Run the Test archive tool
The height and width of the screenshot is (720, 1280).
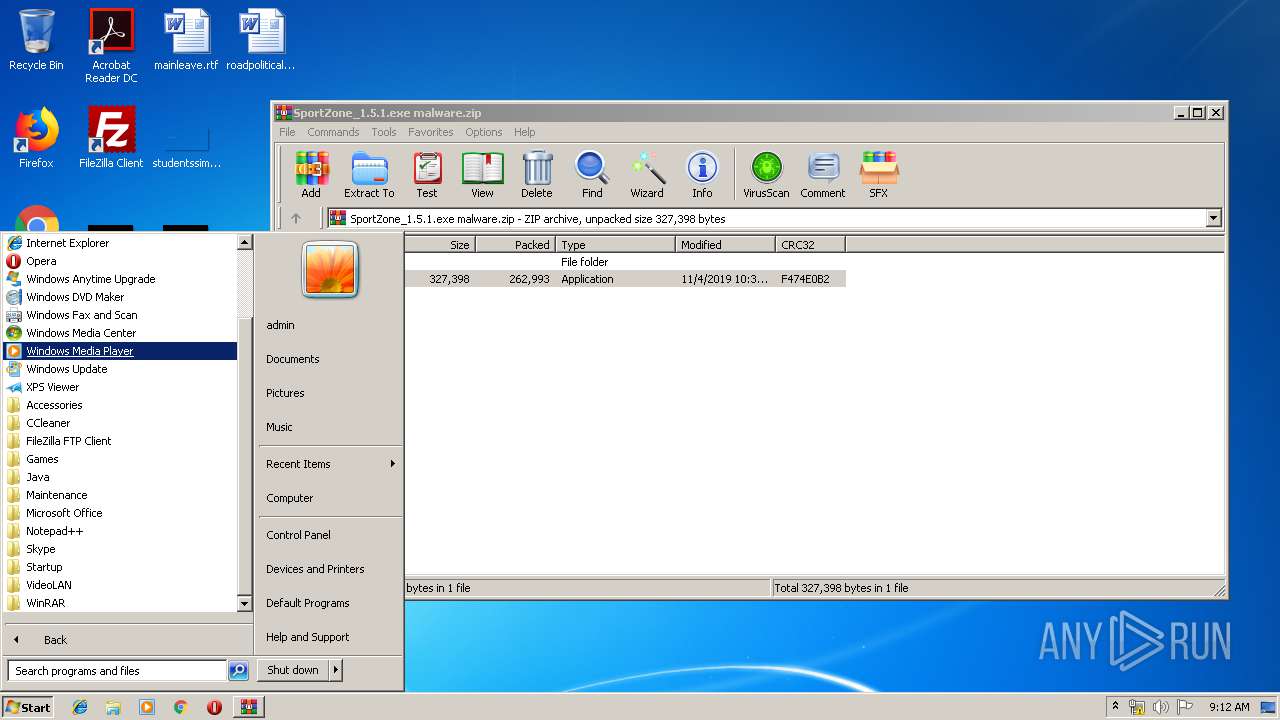[427, 175]
